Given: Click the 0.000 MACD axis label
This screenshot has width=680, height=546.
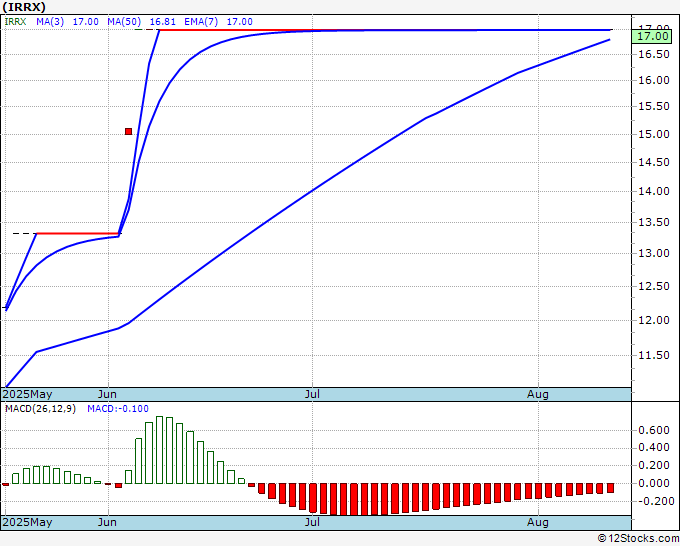Looking at the screenshot, I should click(654, 483).
